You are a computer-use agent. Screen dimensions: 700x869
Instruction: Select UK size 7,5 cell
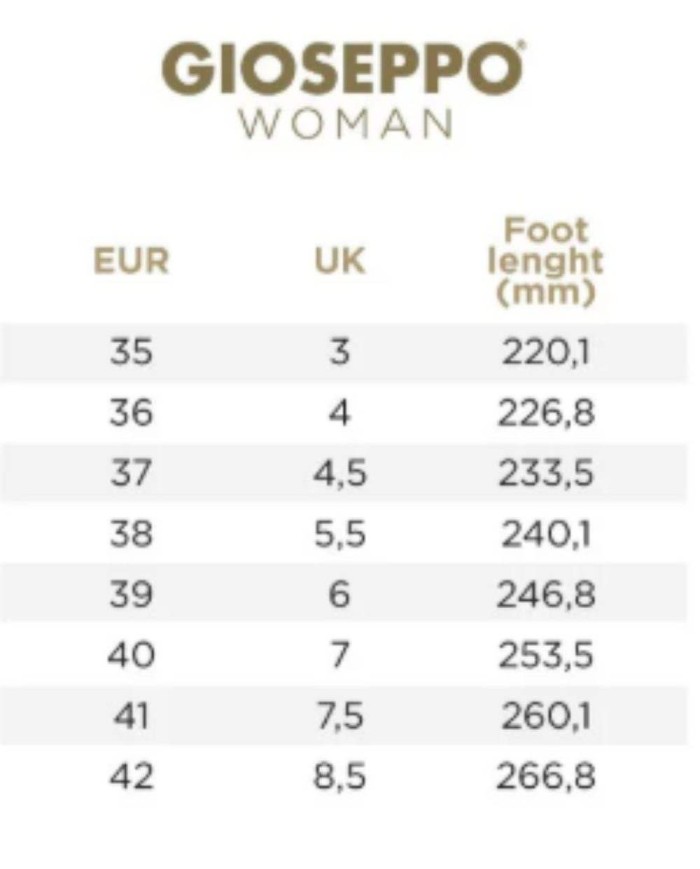click(340, 716)
